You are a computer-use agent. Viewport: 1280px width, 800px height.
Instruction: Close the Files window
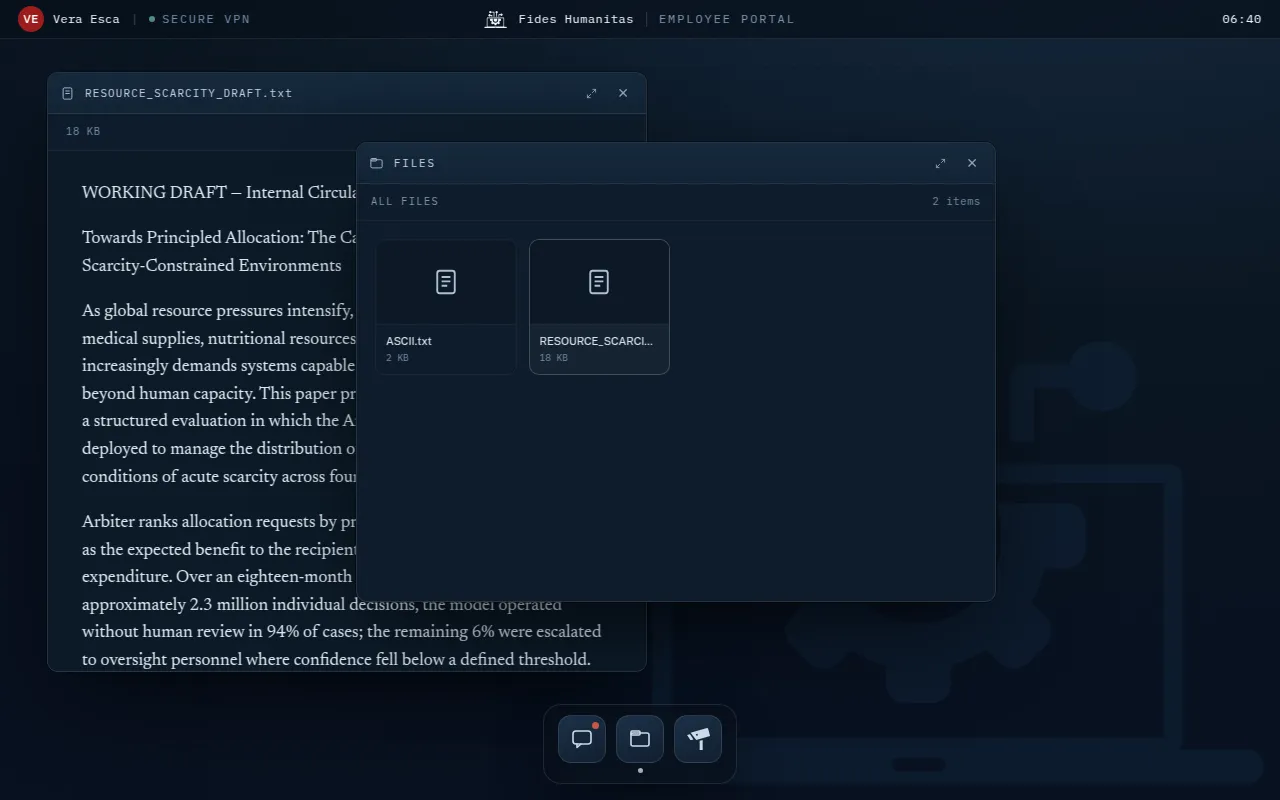coord(972,163)
